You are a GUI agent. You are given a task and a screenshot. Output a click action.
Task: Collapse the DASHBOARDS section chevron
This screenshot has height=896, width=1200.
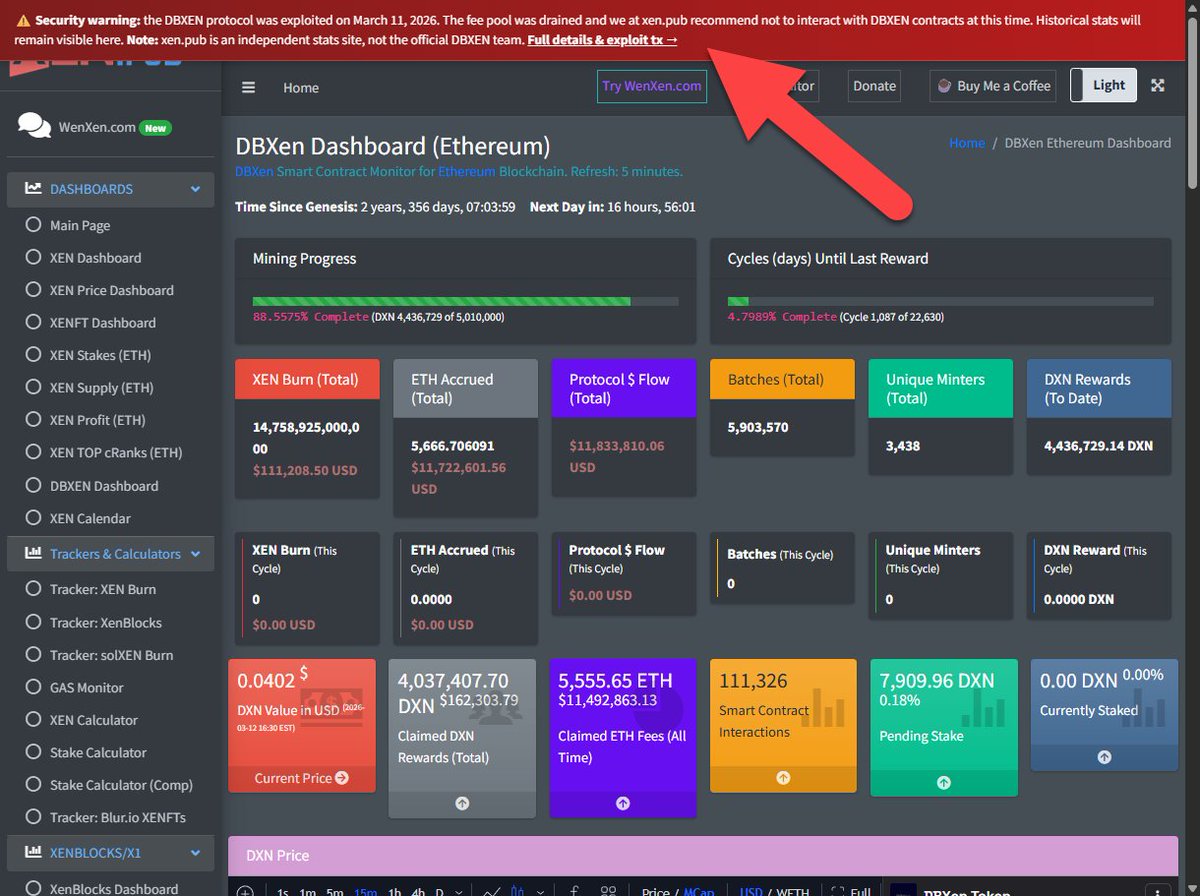[195, 189]
